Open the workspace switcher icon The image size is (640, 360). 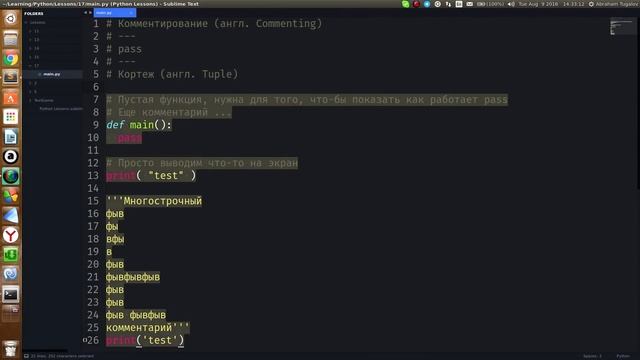click(11, 313)
